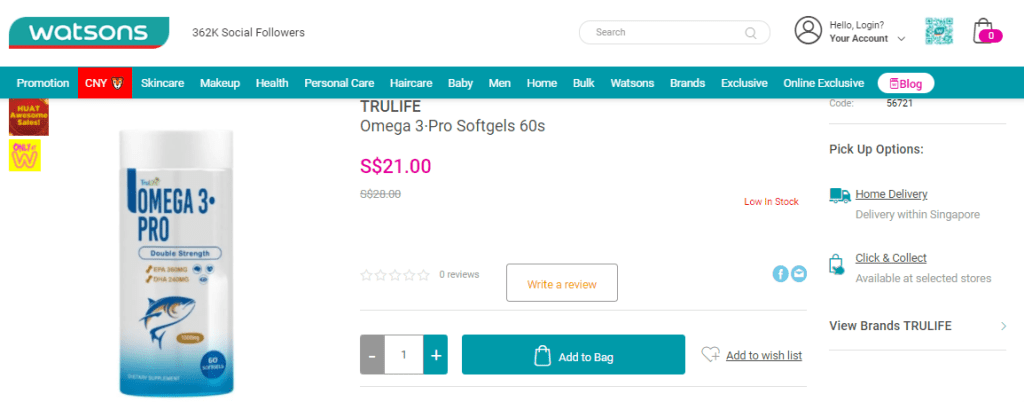Open the CNY menu item

pyautogui.click(x=104, y=83)
